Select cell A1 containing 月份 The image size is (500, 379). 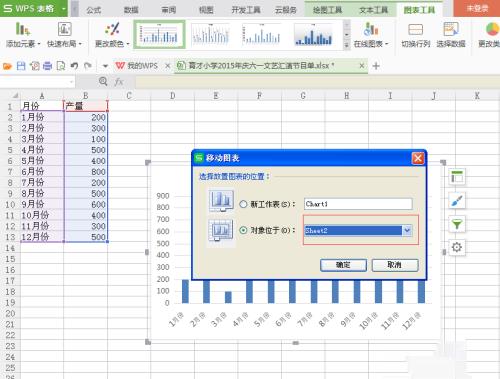42,106
